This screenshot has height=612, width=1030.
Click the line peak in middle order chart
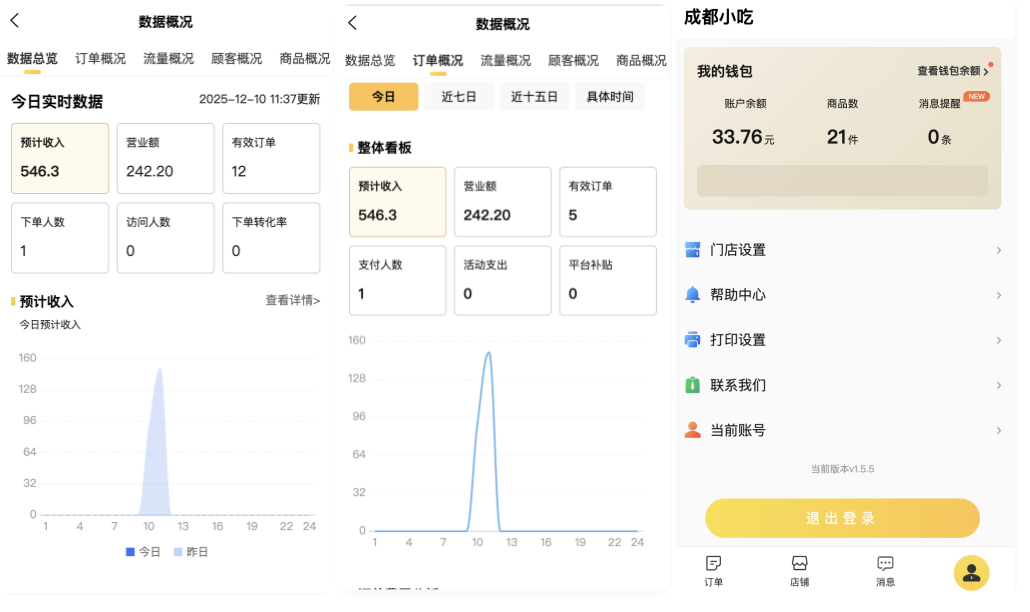click(488, 355)
